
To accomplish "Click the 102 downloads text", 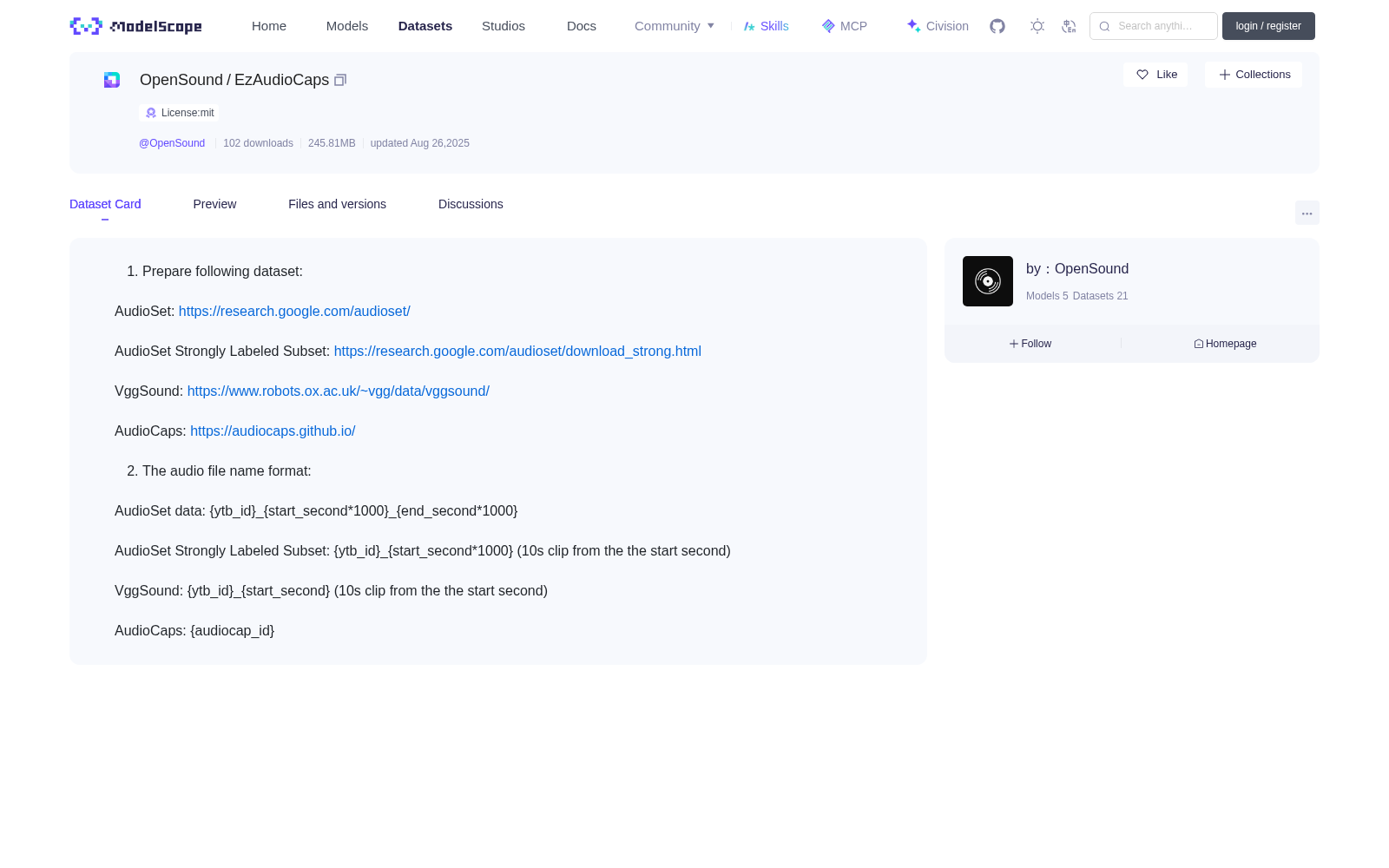I will click(258, 143).
